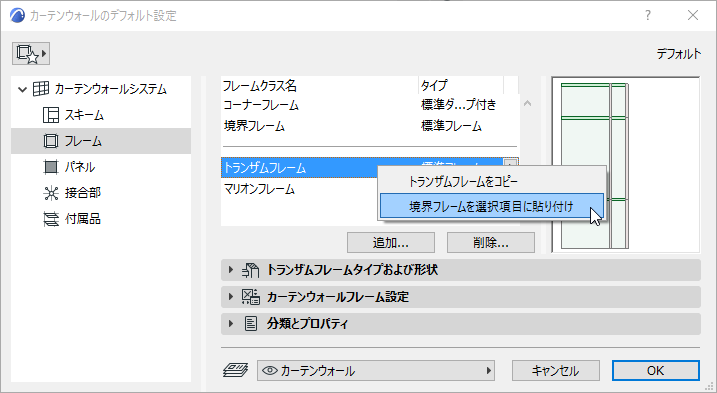717x393 pixels.
Task: Click the フレーム frame icon
Action: [x=51, y=141]
